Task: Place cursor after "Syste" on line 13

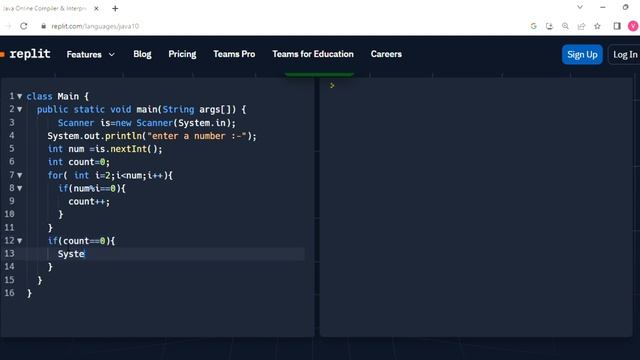Action: pos(85,254)
